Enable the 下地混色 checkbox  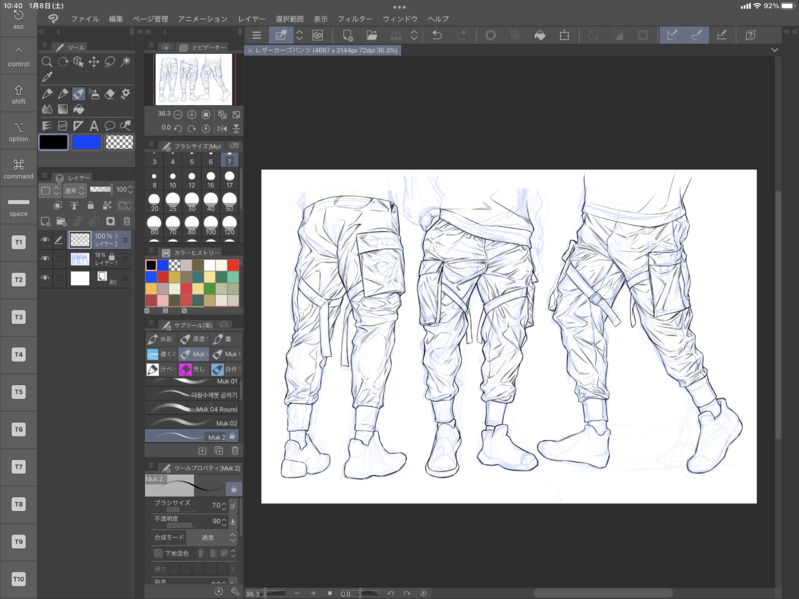click(158, 553)
